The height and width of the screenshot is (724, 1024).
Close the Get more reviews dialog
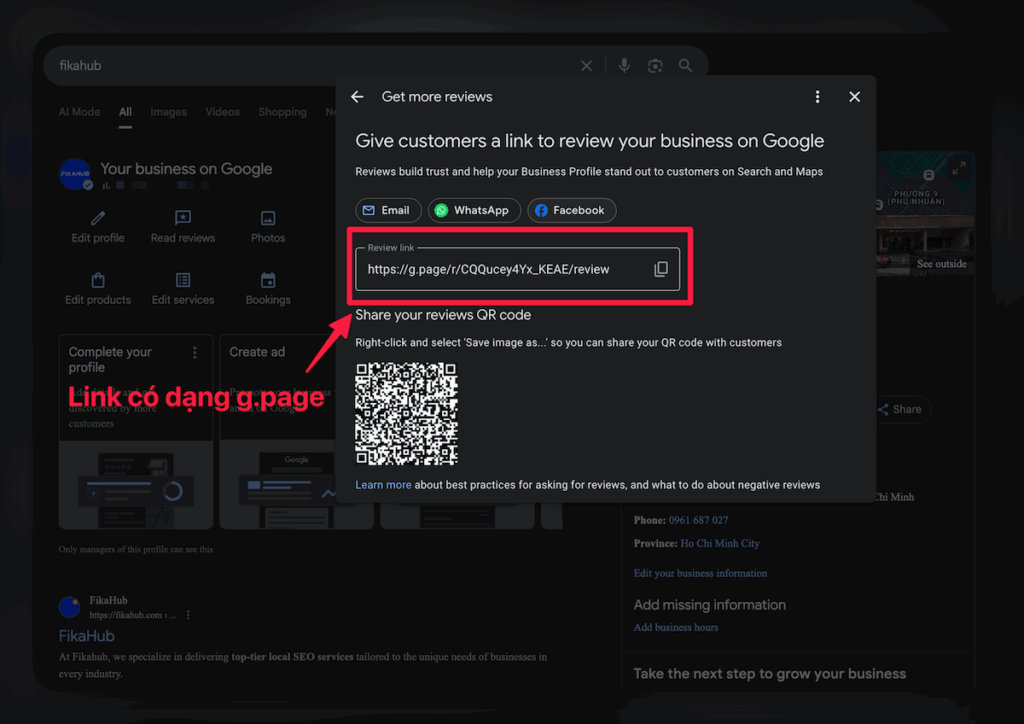tap(854, 97)
